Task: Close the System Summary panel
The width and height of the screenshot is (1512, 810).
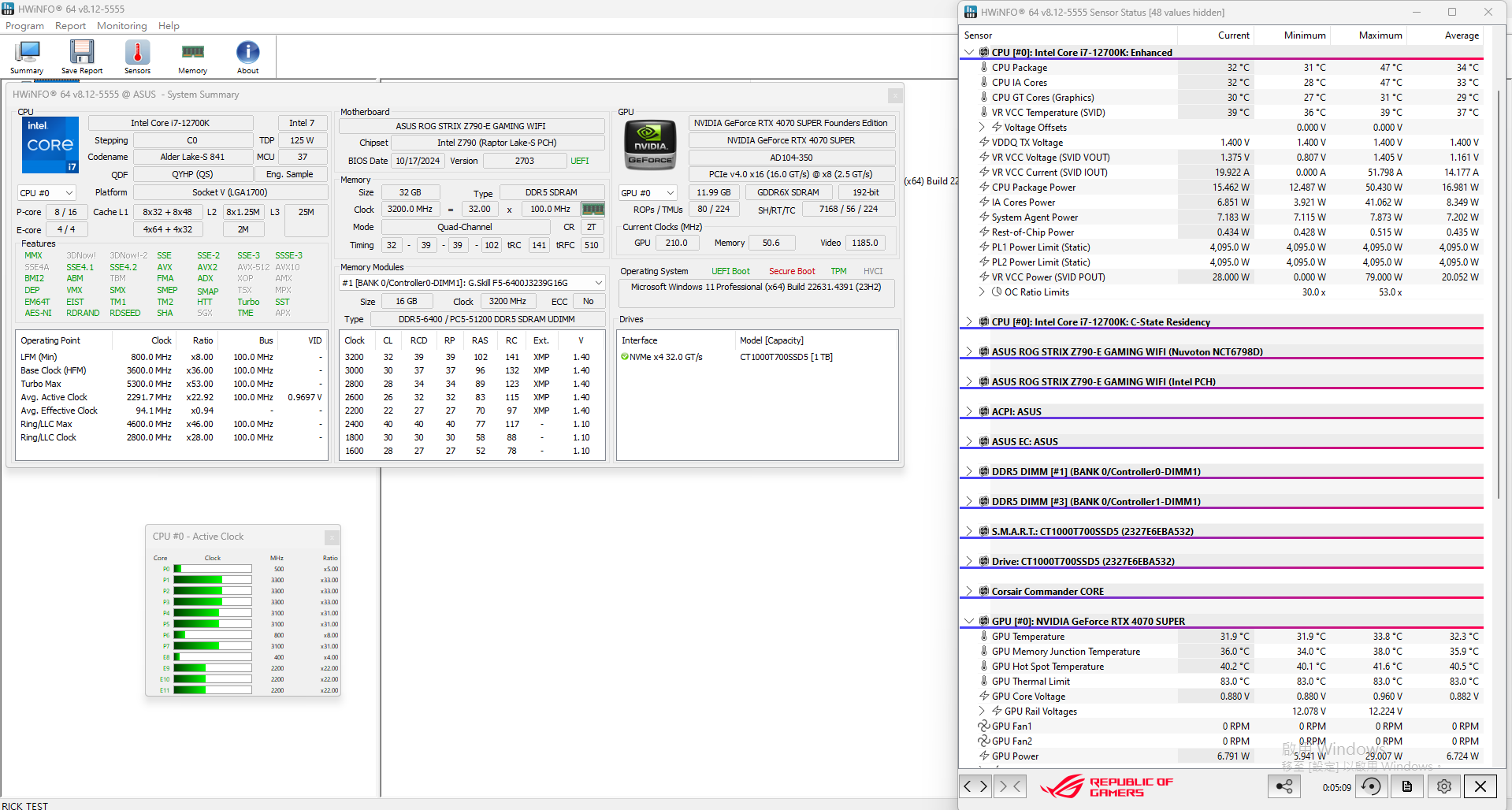Action: coord(895,95)
